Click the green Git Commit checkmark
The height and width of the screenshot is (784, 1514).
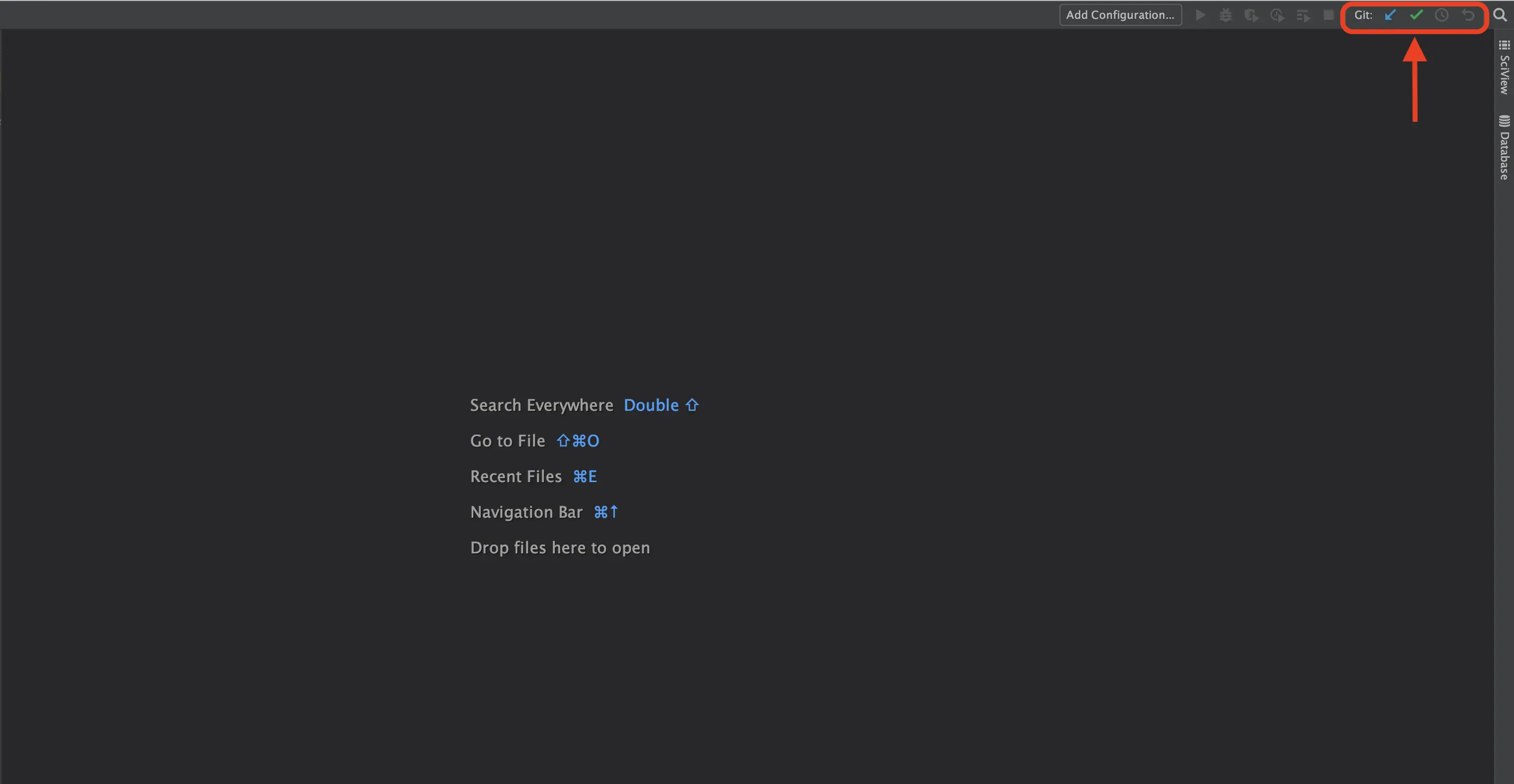point(1416,16)
